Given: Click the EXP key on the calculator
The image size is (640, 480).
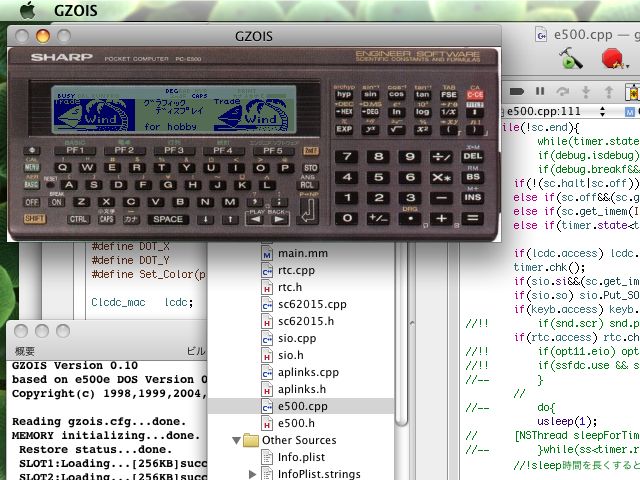Looking at the screenshot, I should pos(344,129).
